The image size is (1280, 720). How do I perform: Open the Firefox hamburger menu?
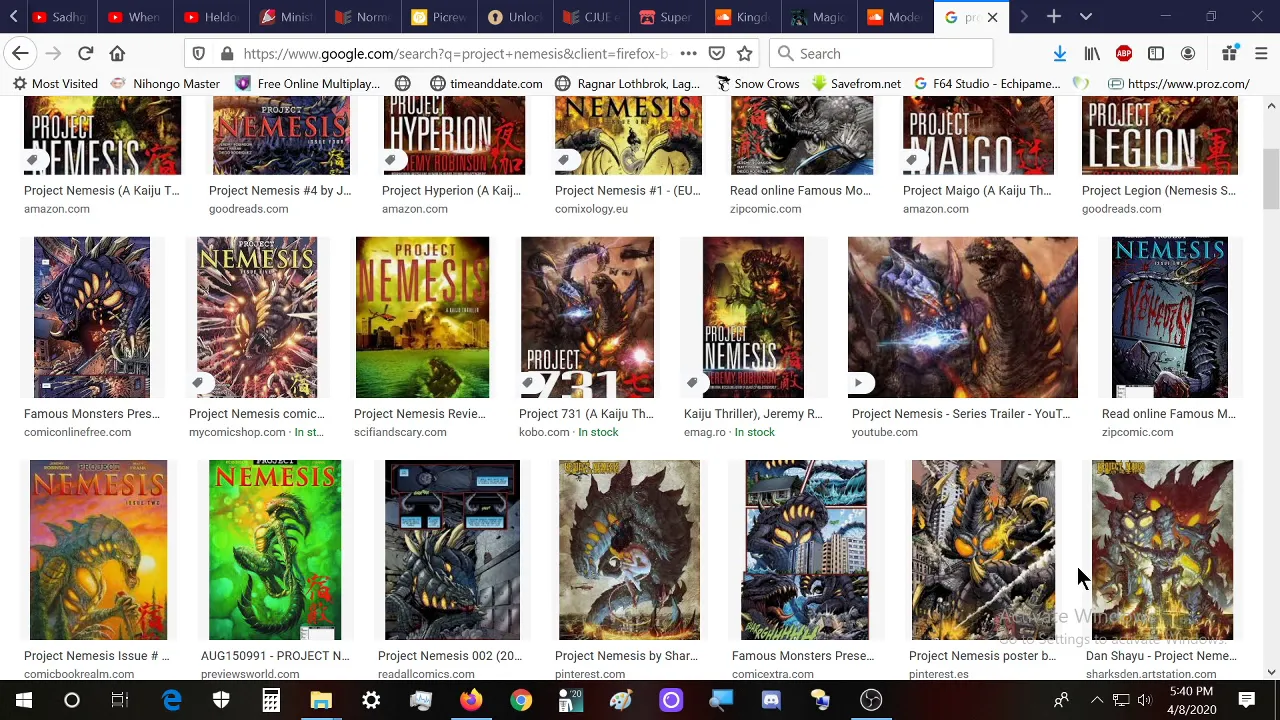pyautogui.click(x=1261, y=53)
